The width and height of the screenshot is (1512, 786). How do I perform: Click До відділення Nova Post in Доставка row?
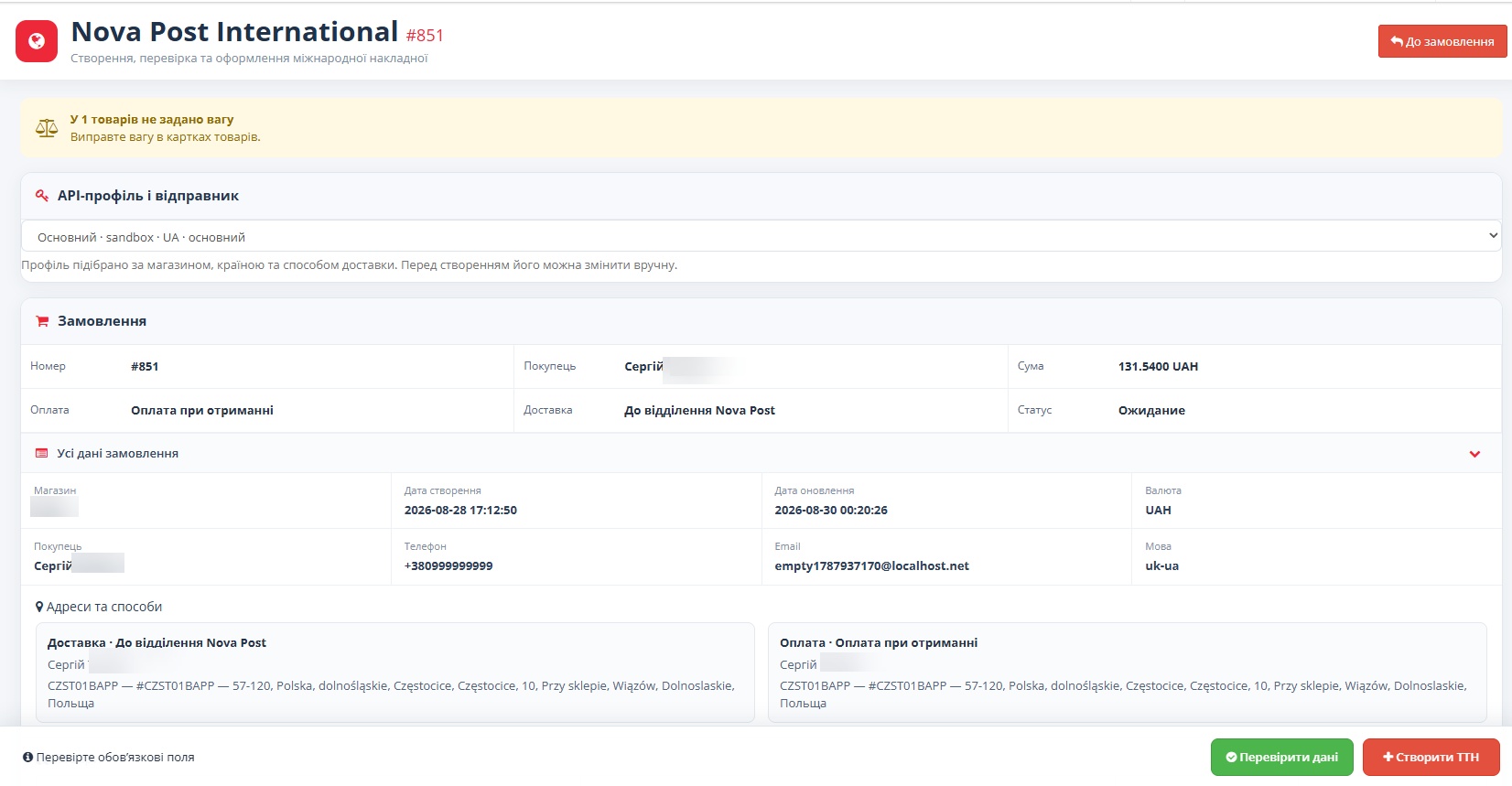(699, 411)
